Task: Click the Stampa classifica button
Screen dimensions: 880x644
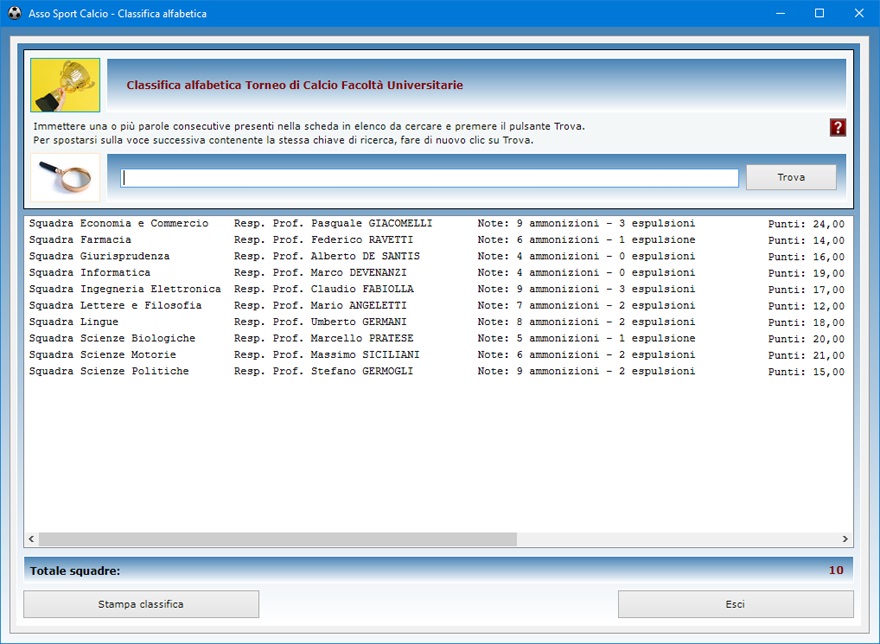Action: pos(141,604)
